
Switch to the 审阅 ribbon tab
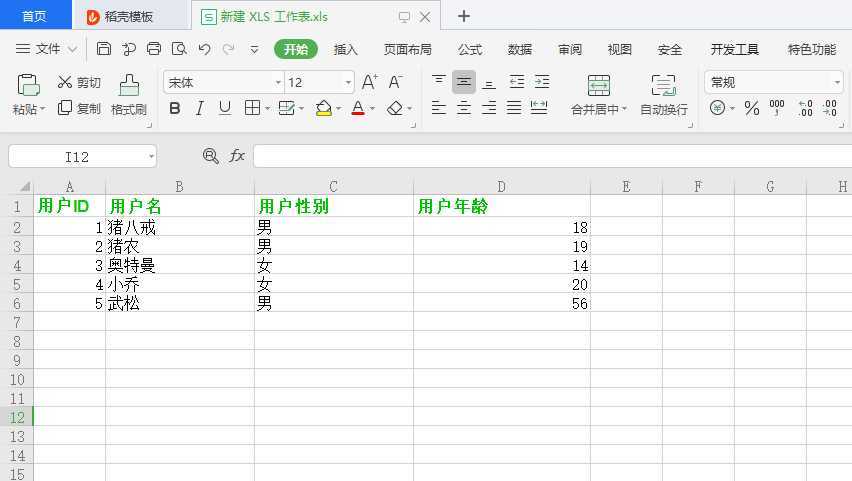point(570,49)
